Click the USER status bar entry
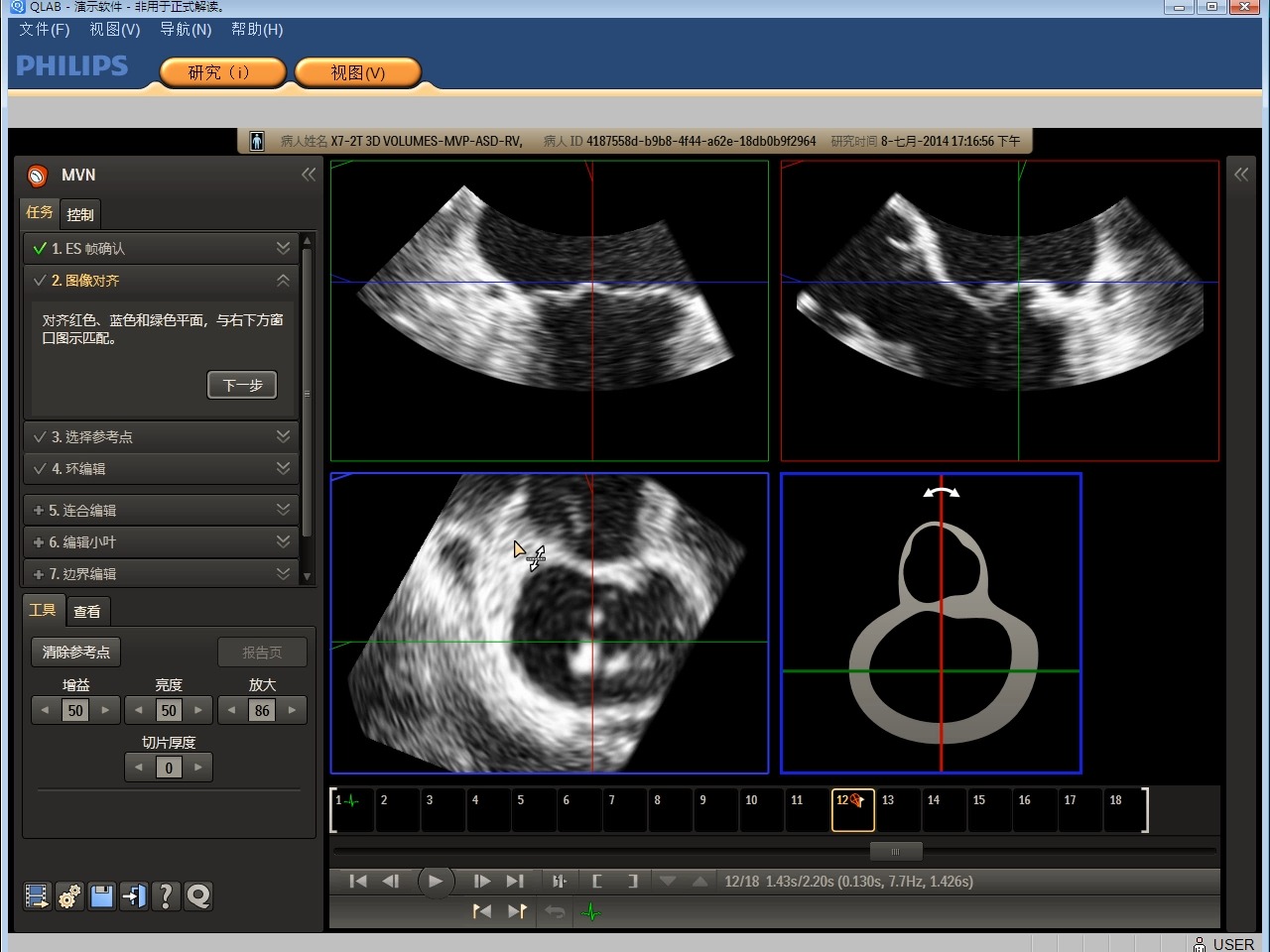The image size is (1270, 952). point(1224,944)
